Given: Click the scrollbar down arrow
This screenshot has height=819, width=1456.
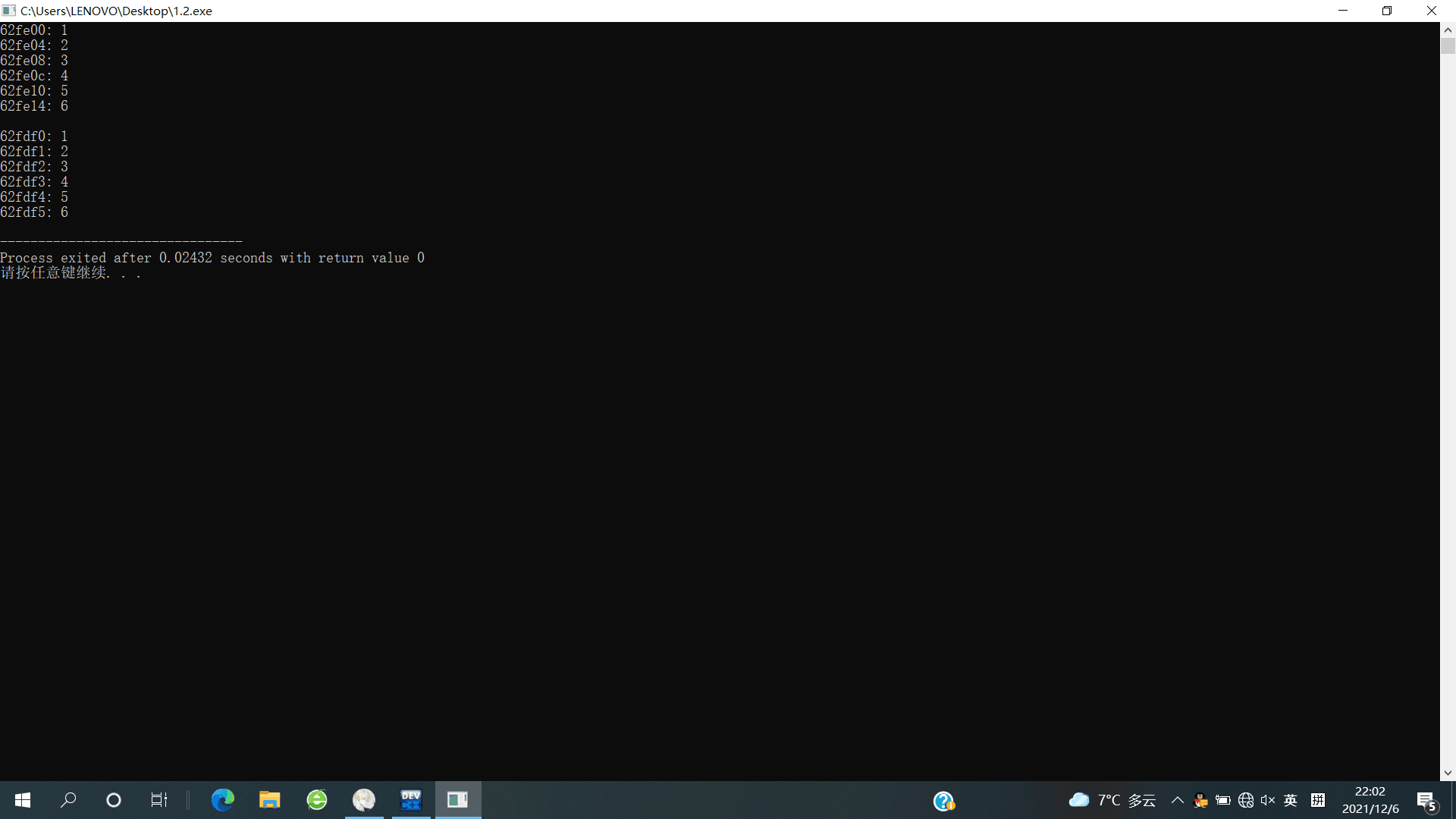Looking at the screenshot, I should click(1448, 773).
